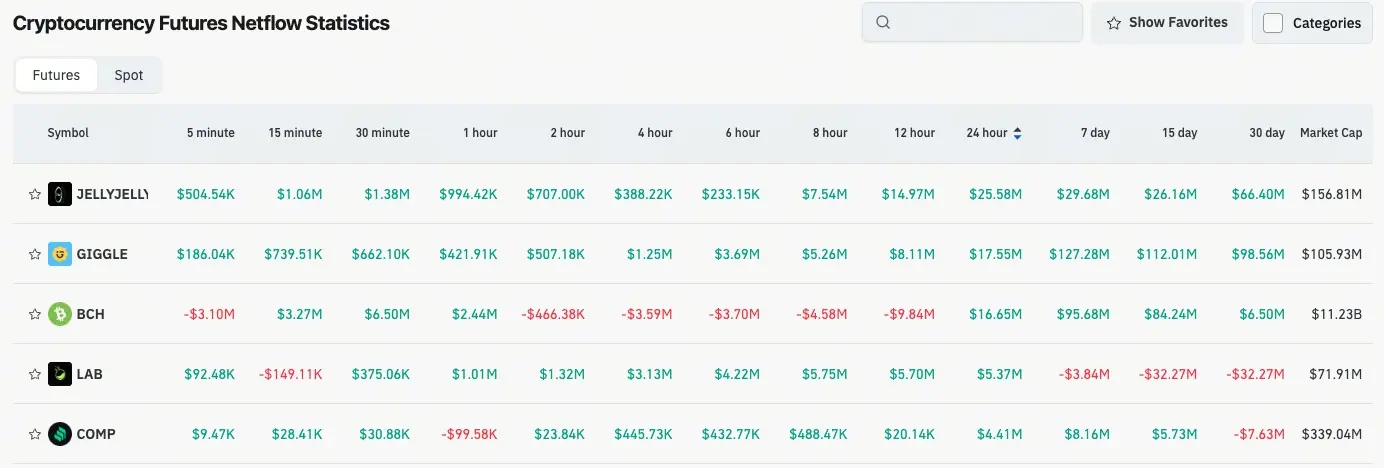Sort by the 24 hour column arrows
This screenshot has width=1384, height=468.
pos(1017,133)
